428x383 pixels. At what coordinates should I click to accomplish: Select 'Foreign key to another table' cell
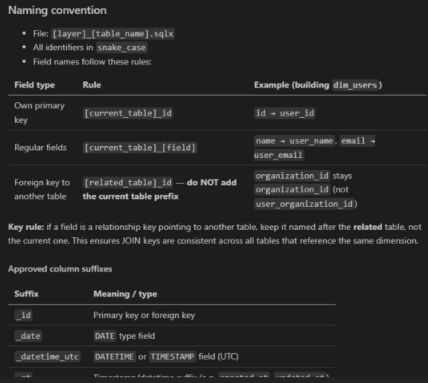coord(42,189)
